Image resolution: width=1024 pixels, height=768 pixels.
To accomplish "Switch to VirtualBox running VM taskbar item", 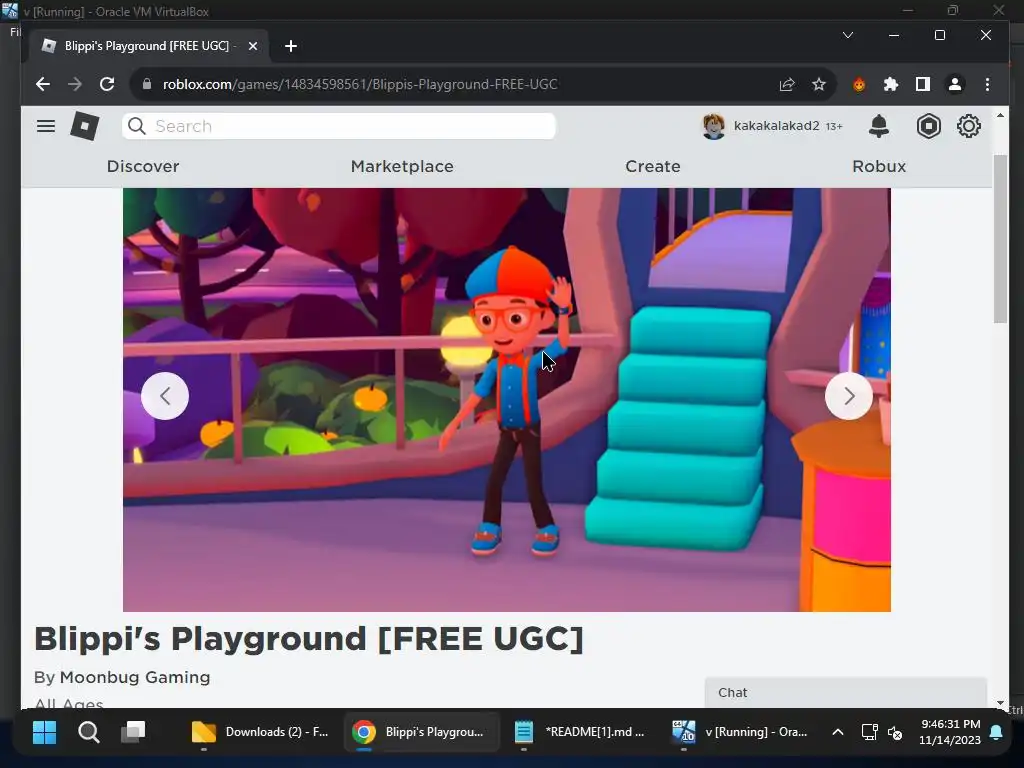I will pos(740,732).
